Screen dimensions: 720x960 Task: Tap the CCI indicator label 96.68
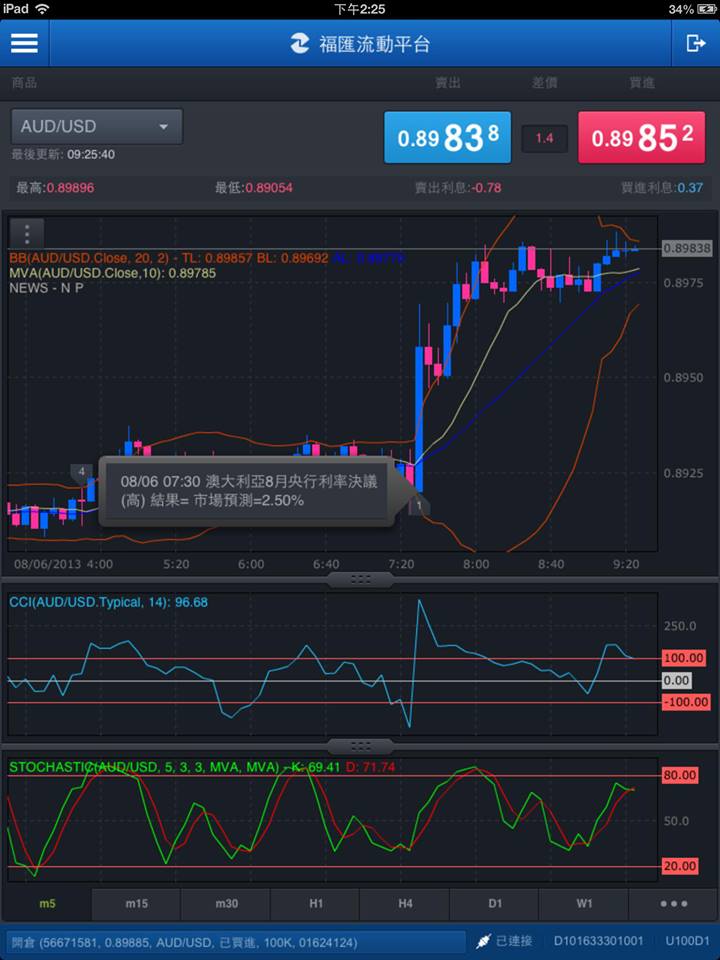click(108, 602)
